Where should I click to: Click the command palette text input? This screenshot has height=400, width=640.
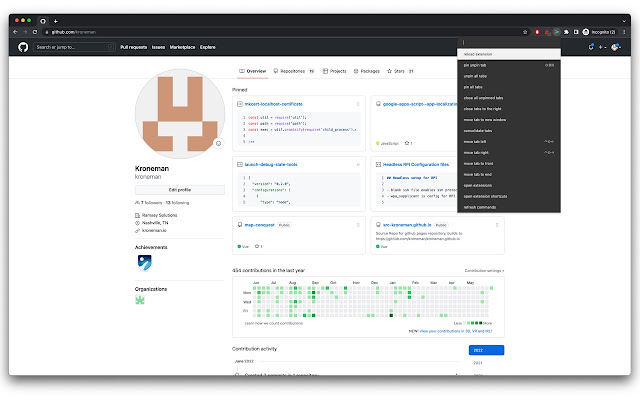coord(509,43)
